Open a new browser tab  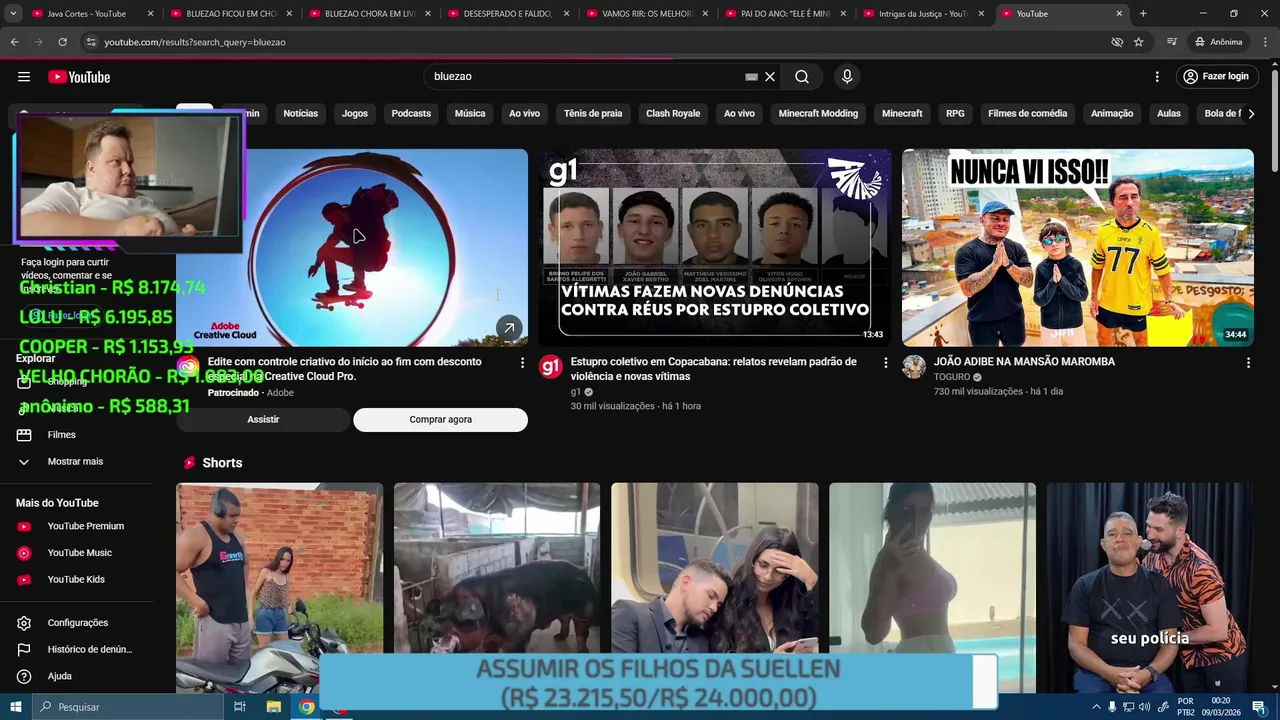coord(1143,14)
